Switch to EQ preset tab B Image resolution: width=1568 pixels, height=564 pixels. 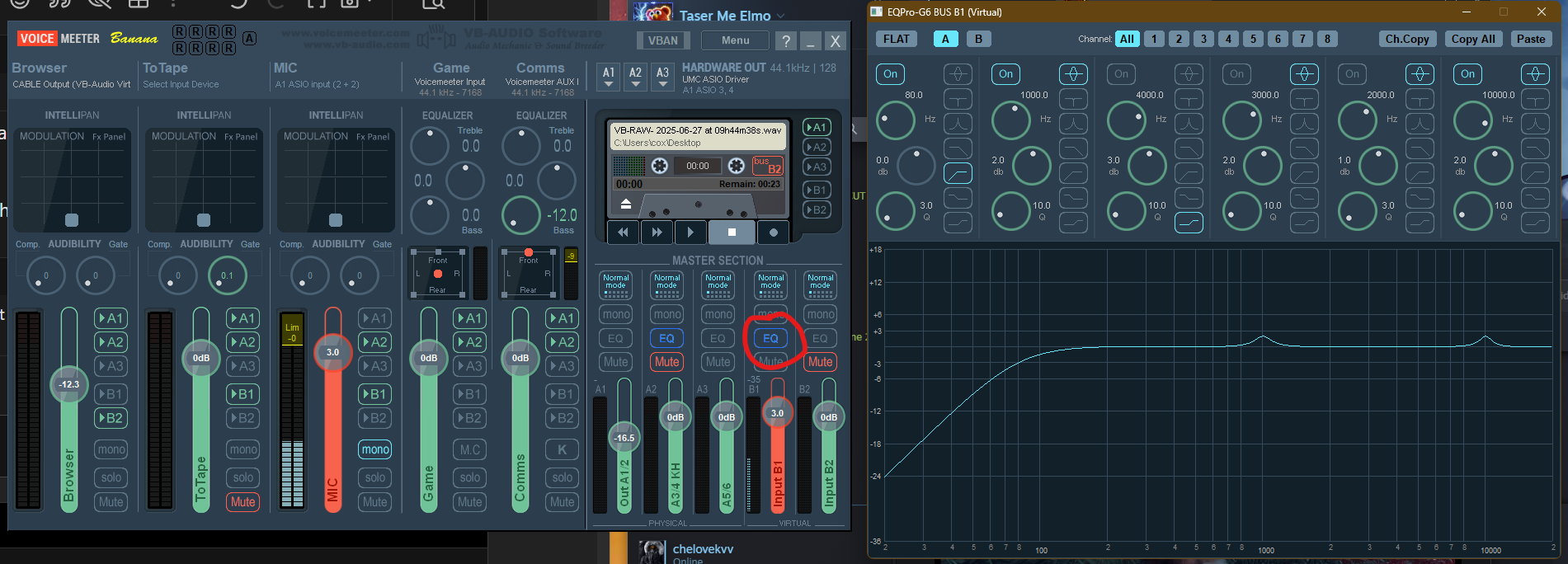tap(978, 39)
